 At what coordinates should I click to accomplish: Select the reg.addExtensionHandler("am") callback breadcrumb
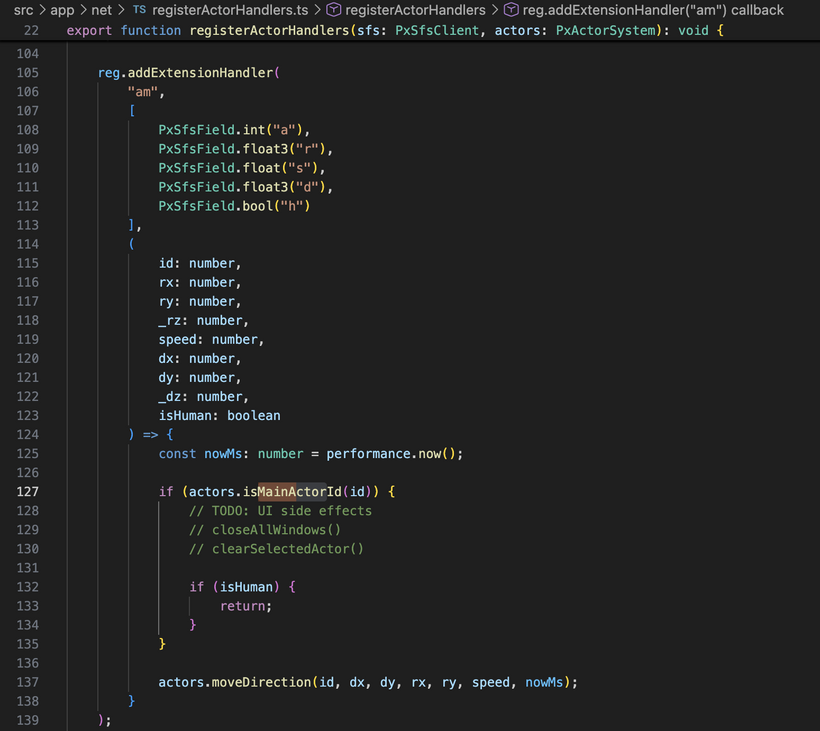tap(653, 10)
